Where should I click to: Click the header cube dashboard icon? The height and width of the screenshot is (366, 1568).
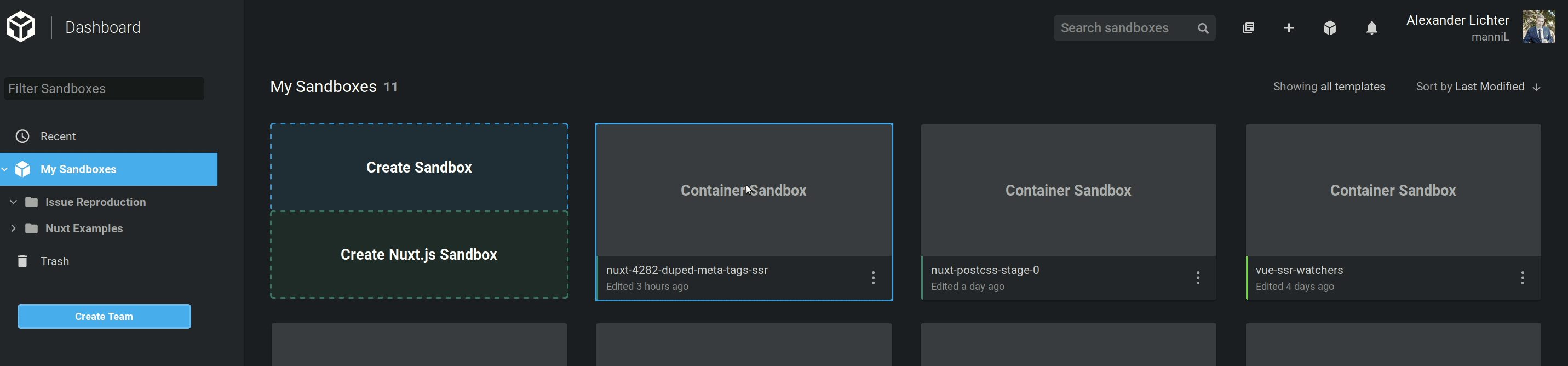click(1330, 28)
